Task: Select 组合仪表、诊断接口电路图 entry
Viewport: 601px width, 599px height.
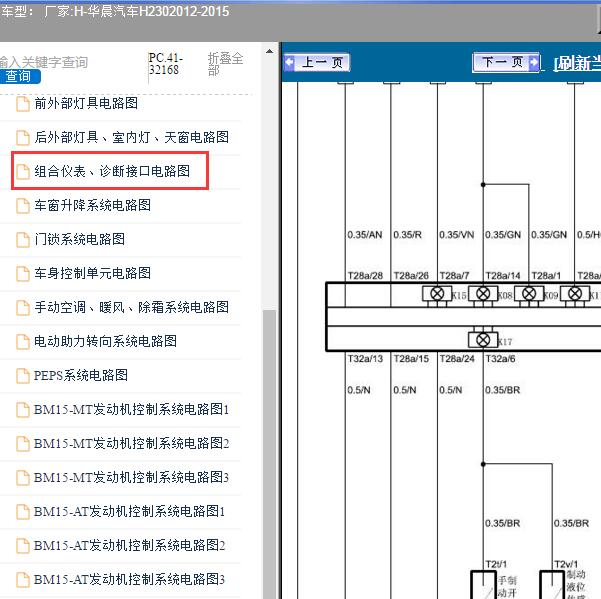Action: 112,171
